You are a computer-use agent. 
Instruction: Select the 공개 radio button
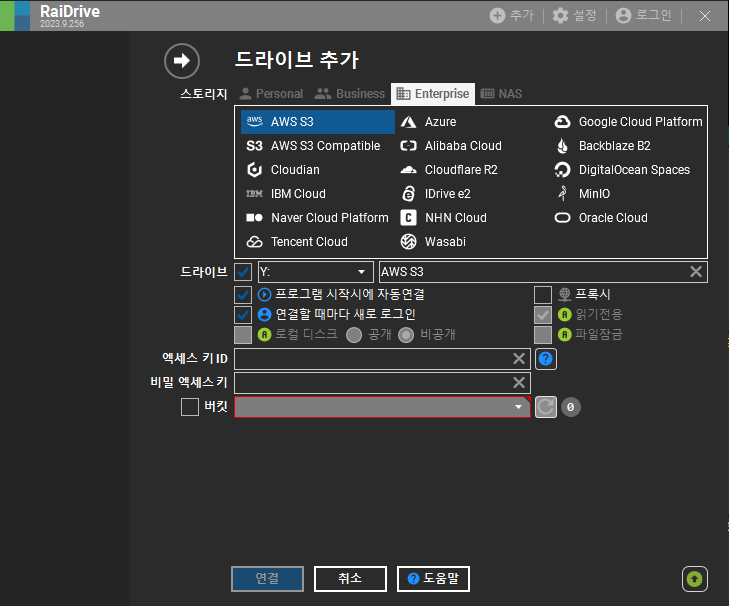(354, 335)
